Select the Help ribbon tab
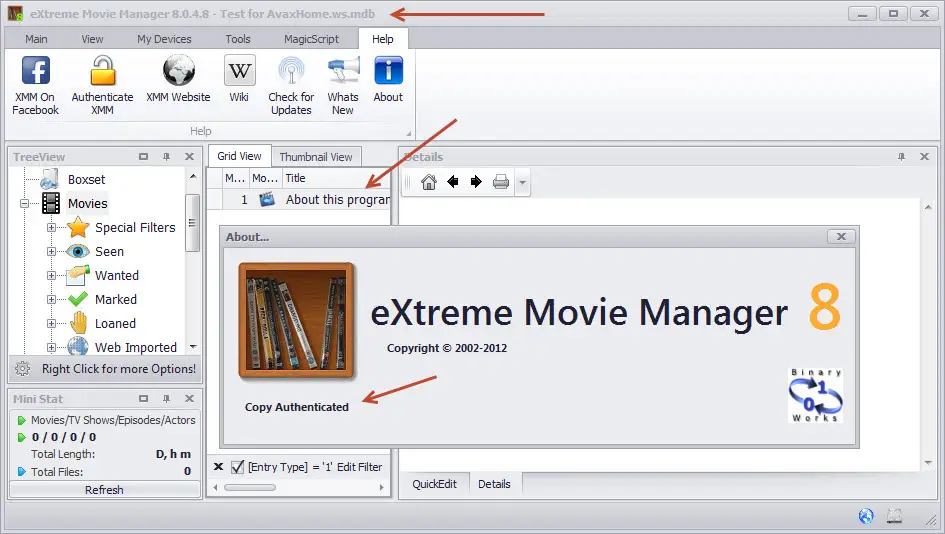This screenshot has width=945, height=534. tap(383, 39)
